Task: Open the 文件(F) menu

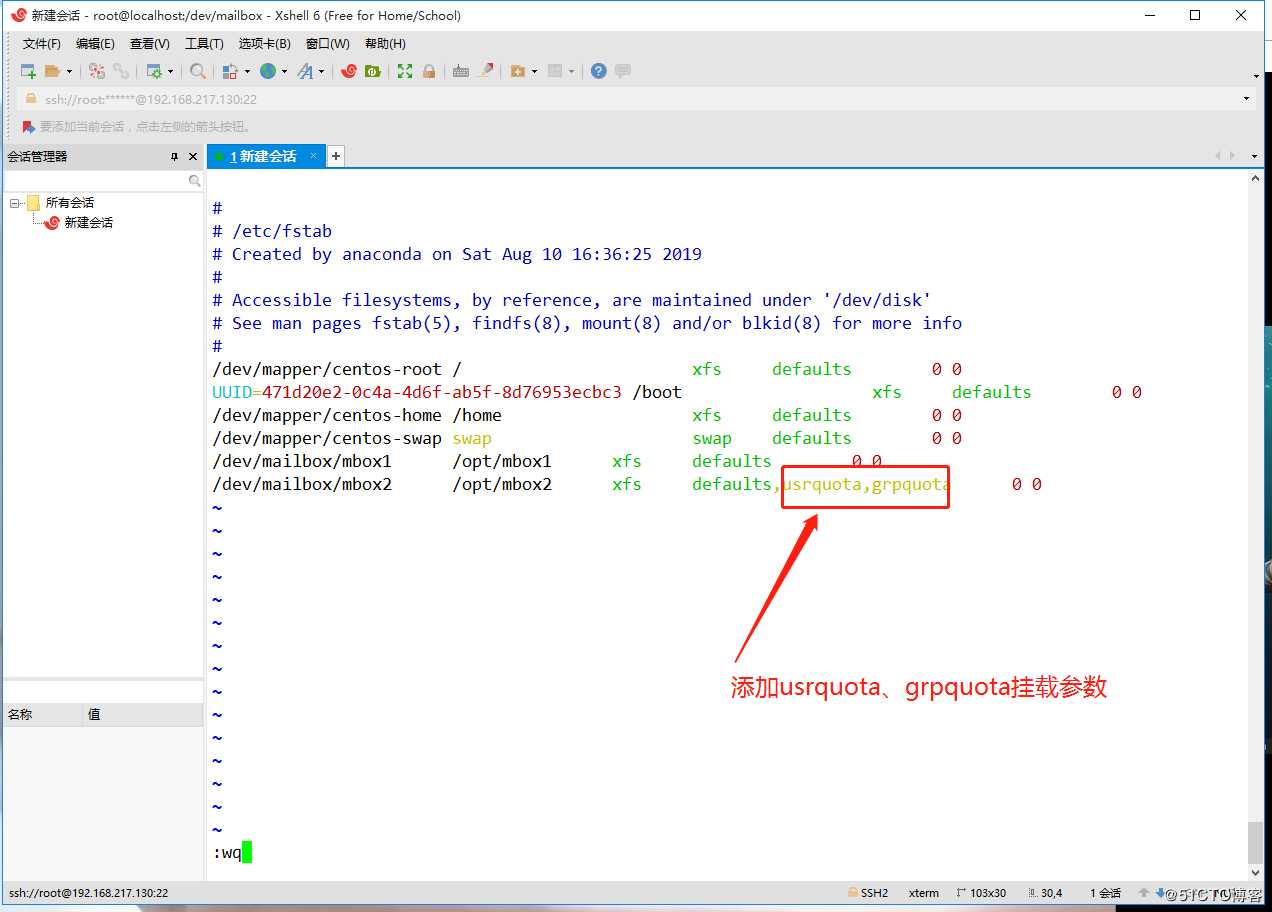Action: tap(42, 44)
